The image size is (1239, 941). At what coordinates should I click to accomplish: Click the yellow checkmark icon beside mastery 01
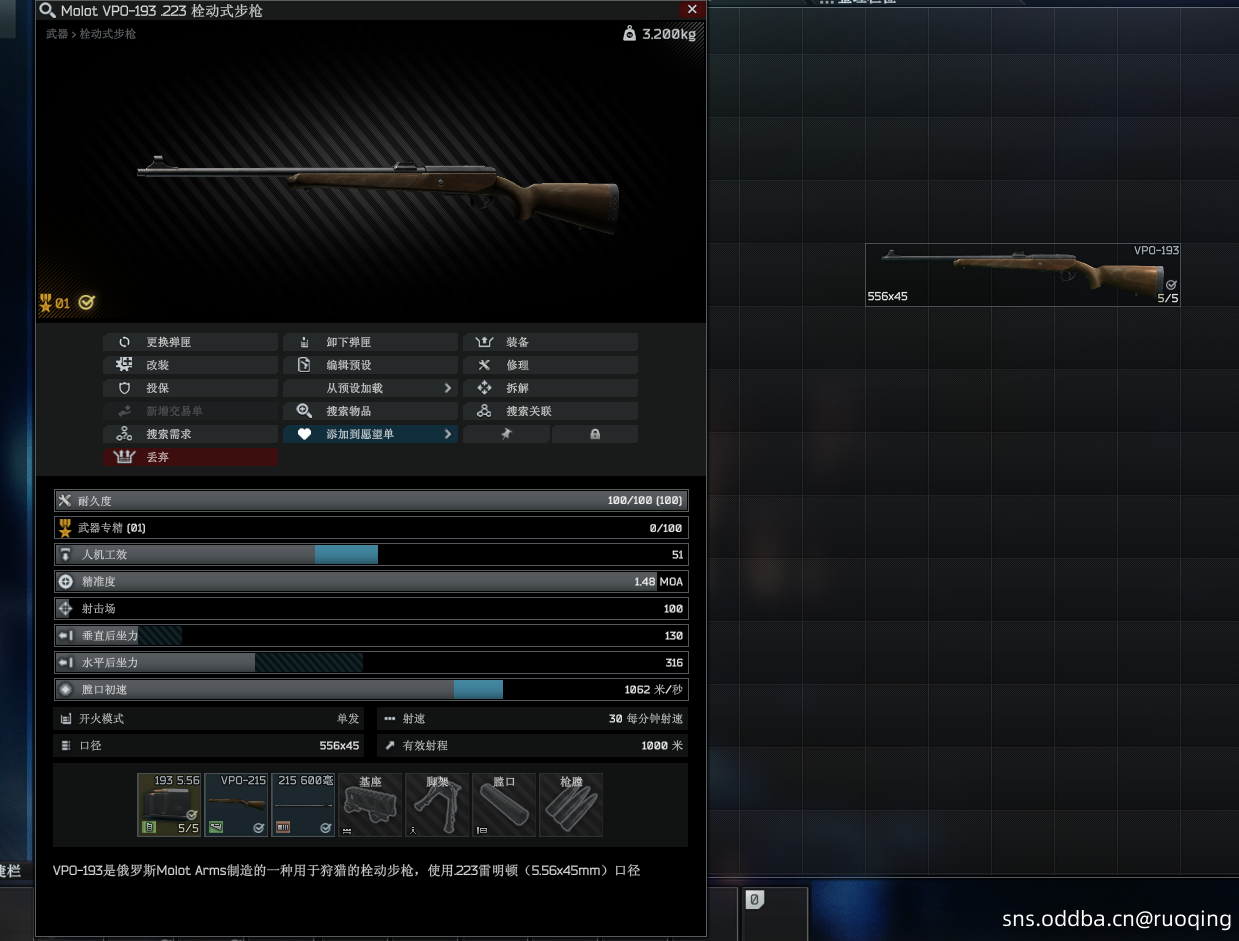pyautogui.click(x=87, y=302)
